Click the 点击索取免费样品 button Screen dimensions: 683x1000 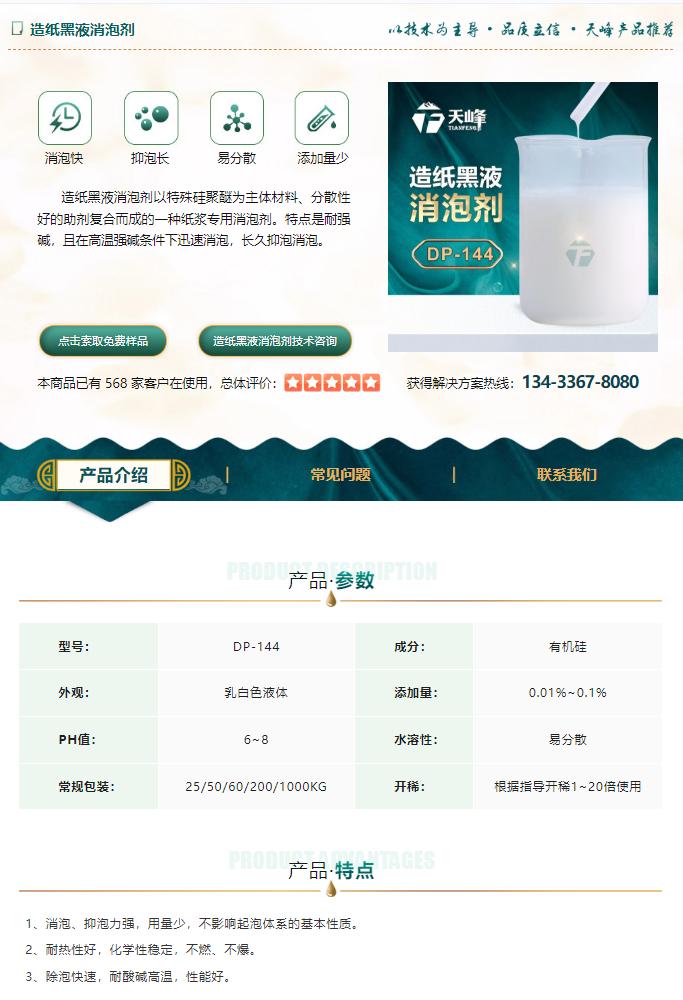coord(103,341)
